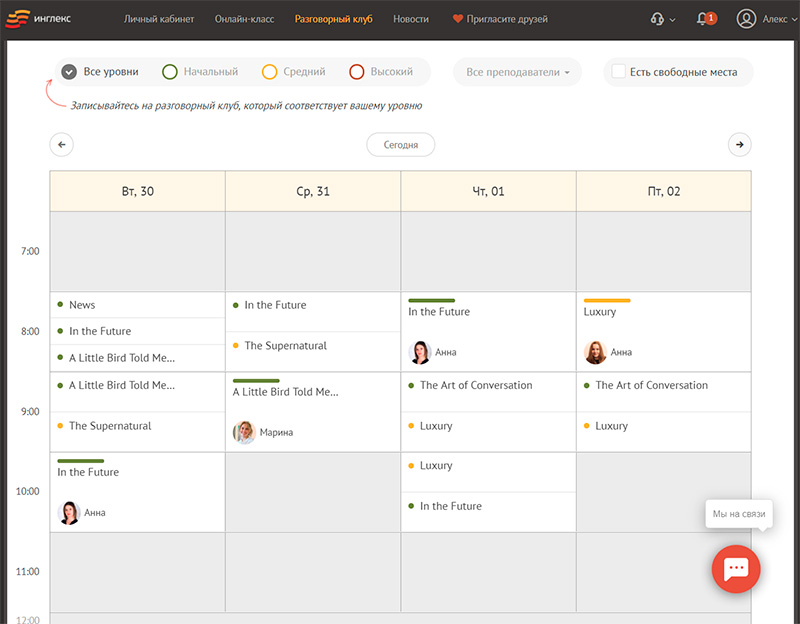Select the Начальный level filter
The height and width of the screenshot is (624, 800).
200,72
